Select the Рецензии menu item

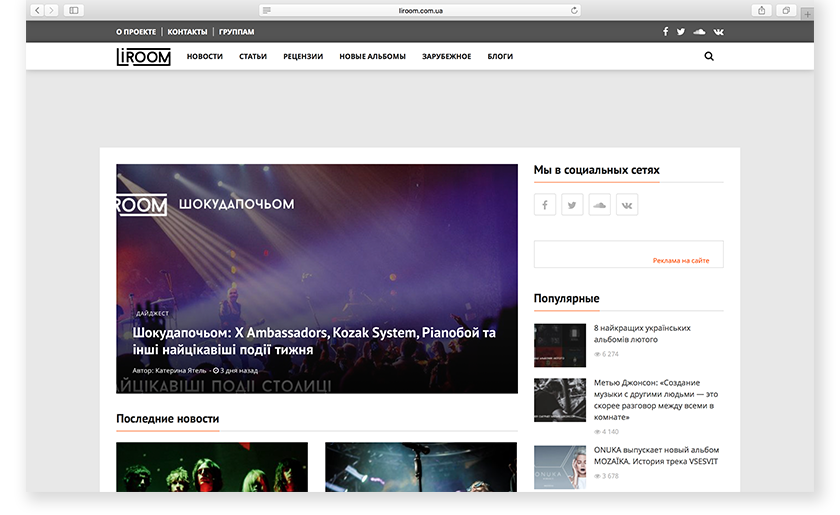click(303, 57)
